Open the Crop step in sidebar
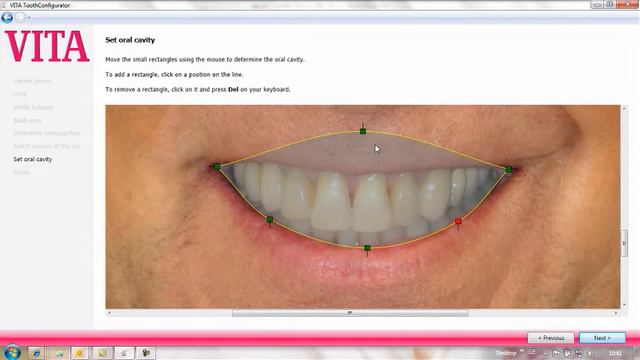The height and width of the screenshot is (360, 640). (x=20, y=94)
